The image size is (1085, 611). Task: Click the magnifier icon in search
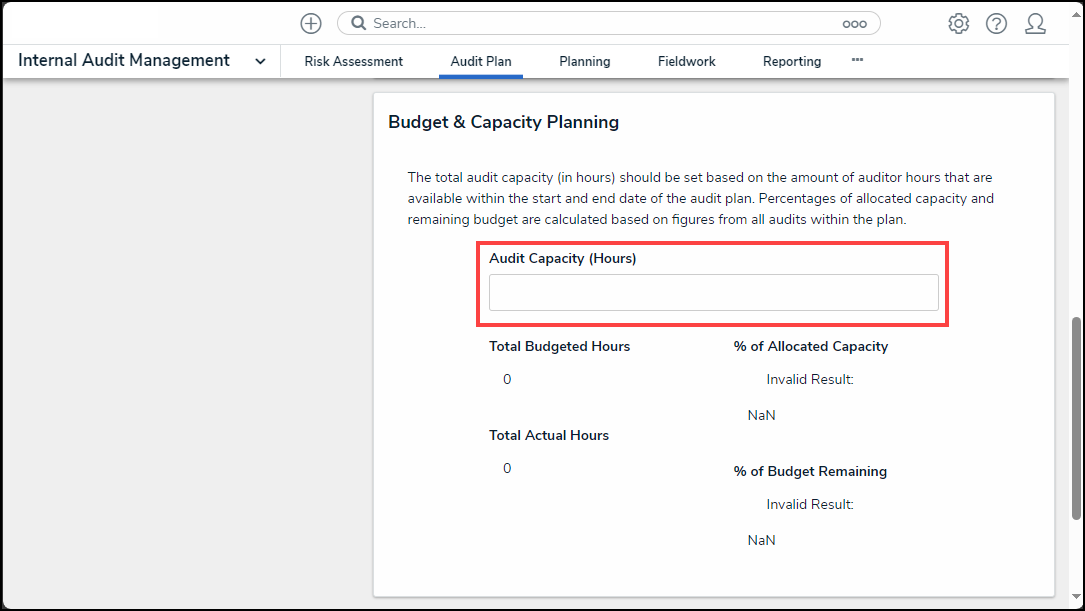pyautogui.click(x=359, y=23)
